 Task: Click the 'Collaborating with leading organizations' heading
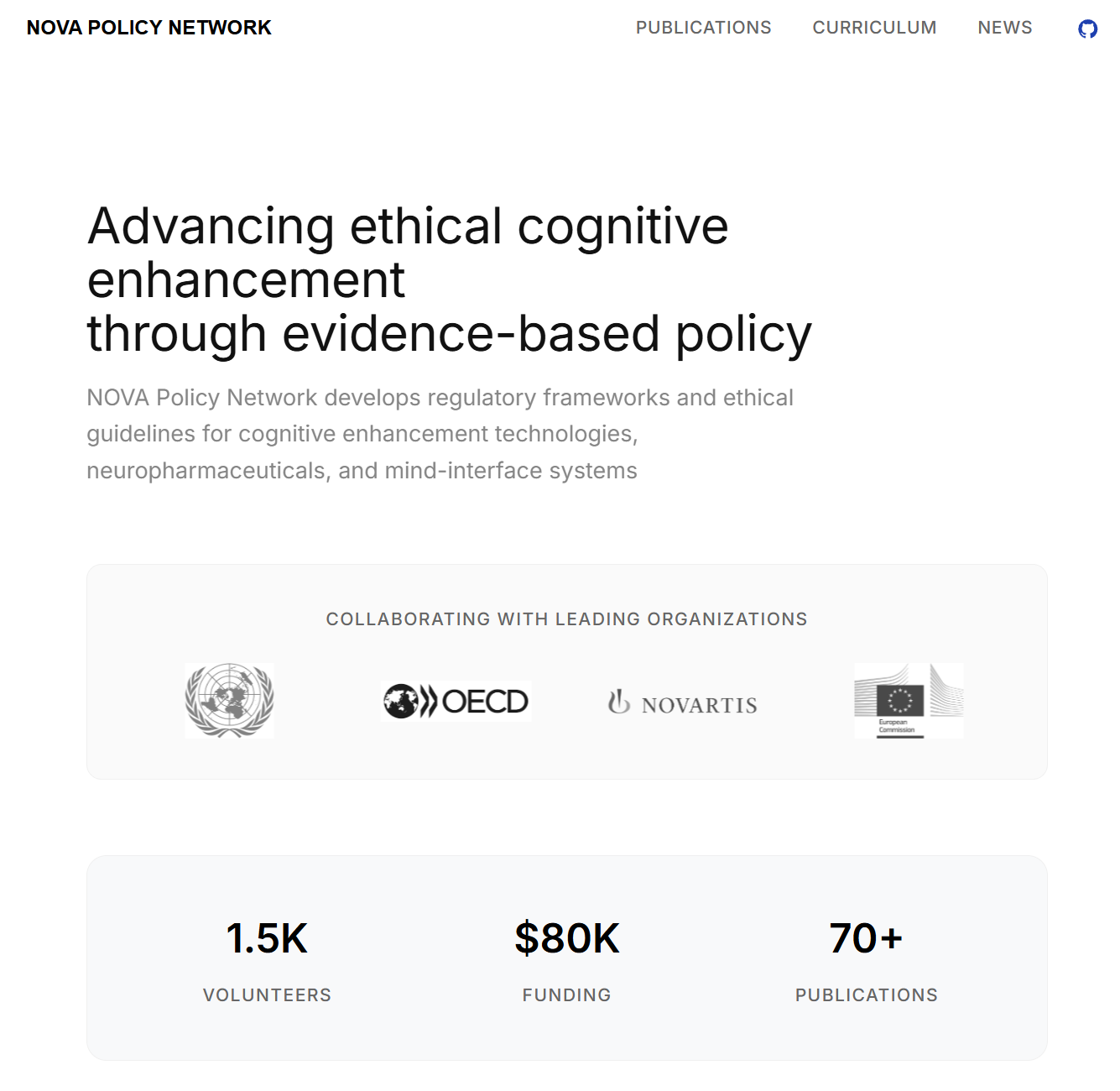566,619
